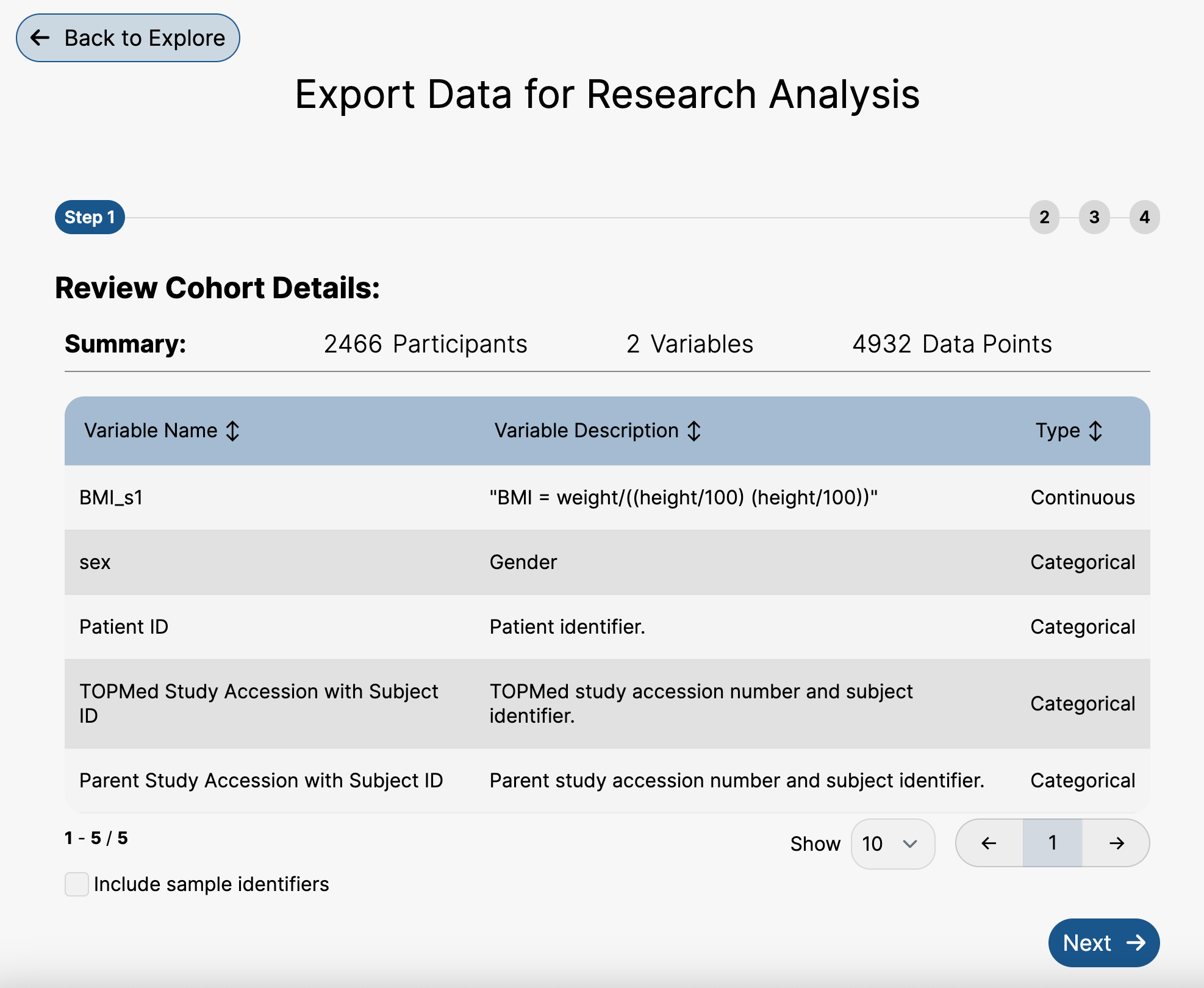Click the BMI_s1 variable row

pos(607,498)
